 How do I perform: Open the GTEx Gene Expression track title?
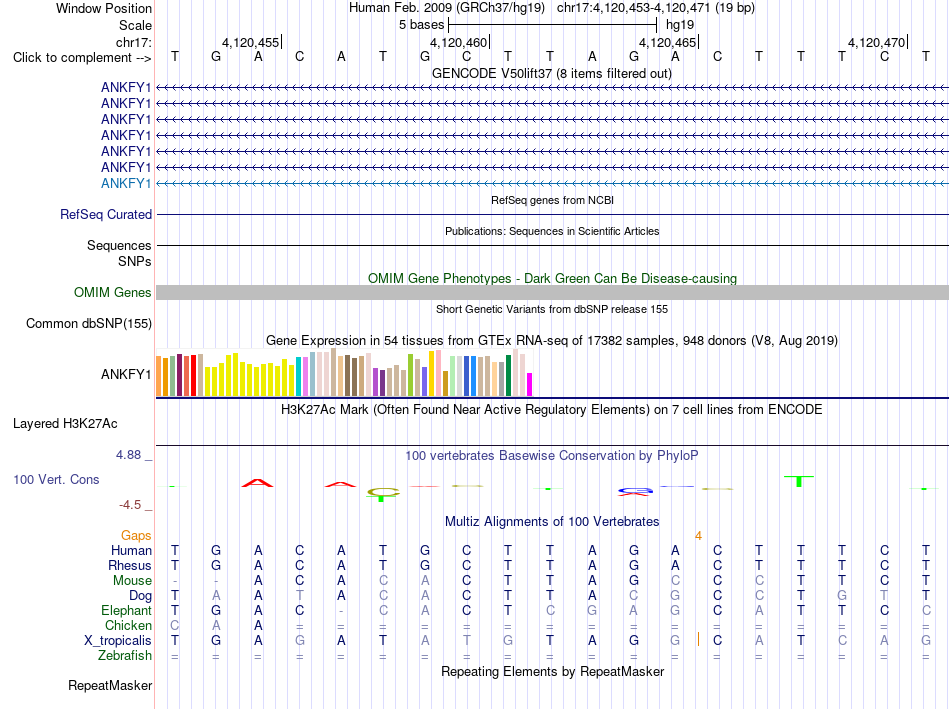552,341
